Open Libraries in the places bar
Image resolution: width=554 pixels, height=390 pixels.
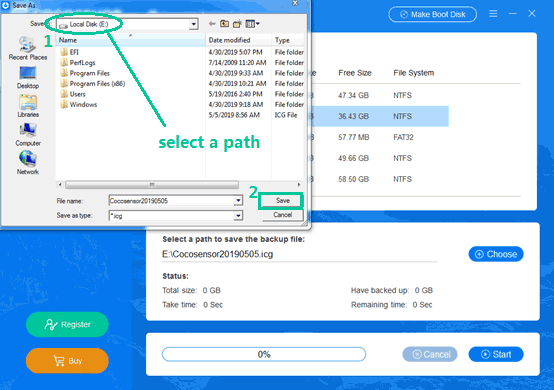click(28, 106)
